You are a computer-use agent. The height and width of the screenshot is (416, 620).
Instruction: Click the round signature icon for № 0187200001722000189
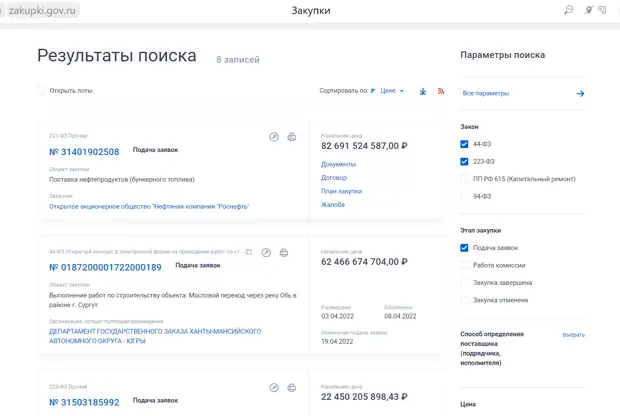pos(266,252)
